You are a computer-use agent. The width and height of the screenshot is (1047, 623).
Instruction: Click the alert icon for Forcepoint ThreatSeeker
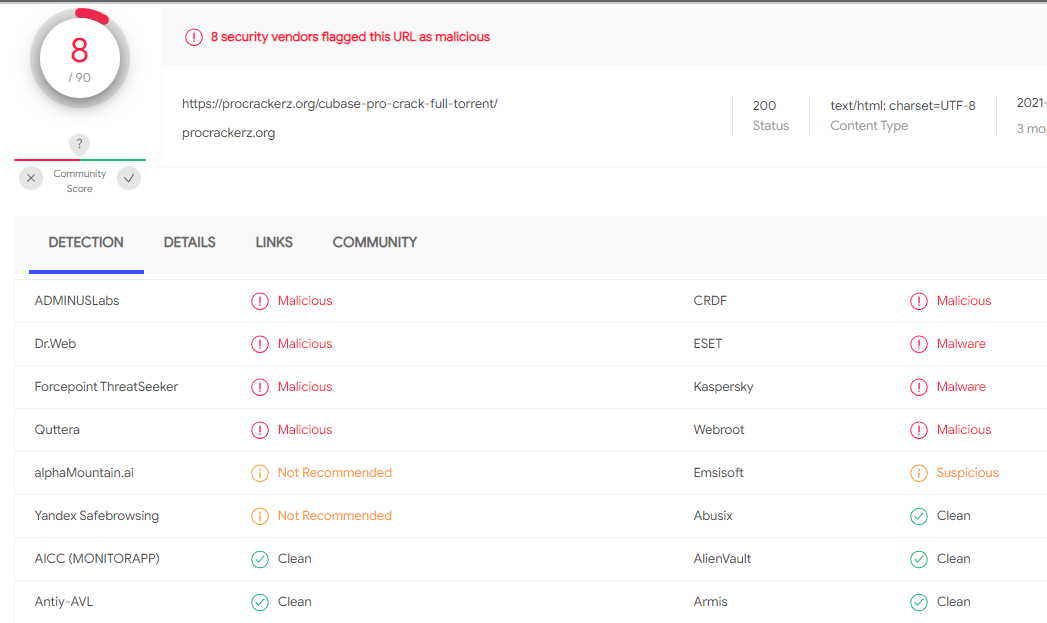pos(260,387)
